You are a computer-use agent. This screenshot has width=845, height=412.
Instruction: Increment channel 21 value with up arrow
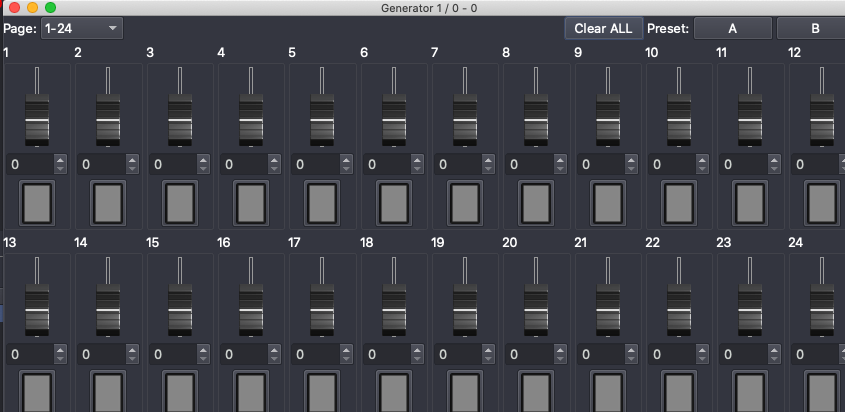point(631,350)
